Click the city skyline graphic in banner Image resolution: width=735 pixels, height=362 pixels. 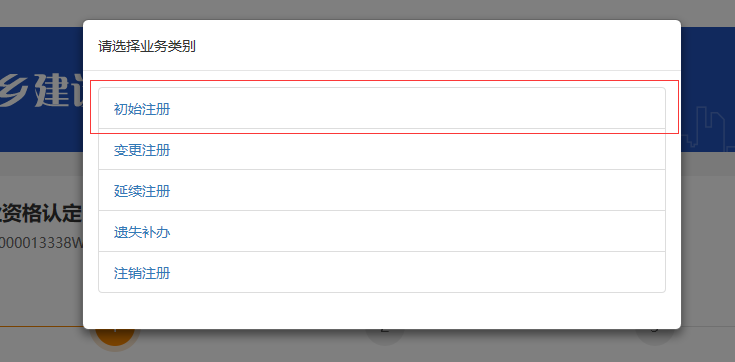point(708,129)
